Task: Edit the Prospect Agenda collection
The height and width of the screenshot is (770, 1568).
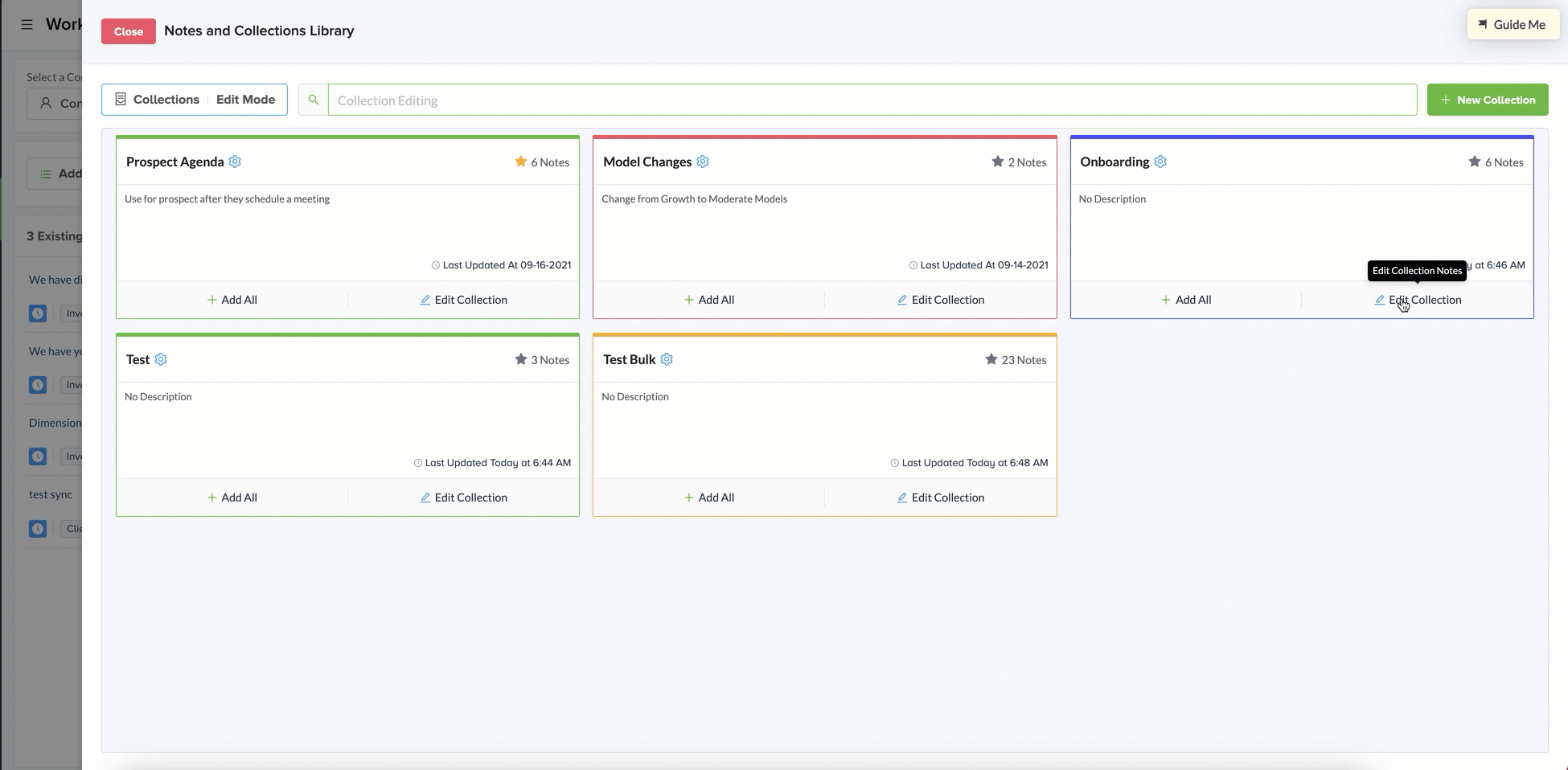Action: coord(464,300)
